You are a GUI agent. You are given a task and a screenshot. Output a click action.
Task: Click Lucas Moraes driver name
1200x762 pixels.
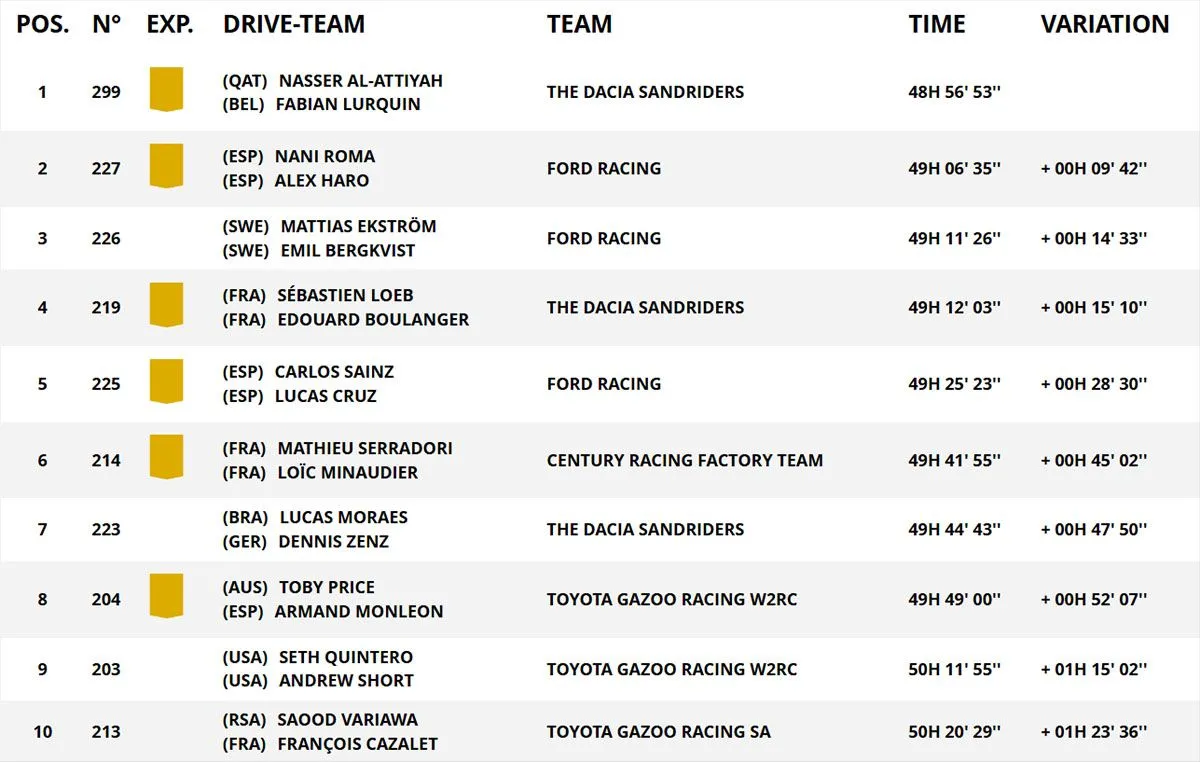pos(343,518)
